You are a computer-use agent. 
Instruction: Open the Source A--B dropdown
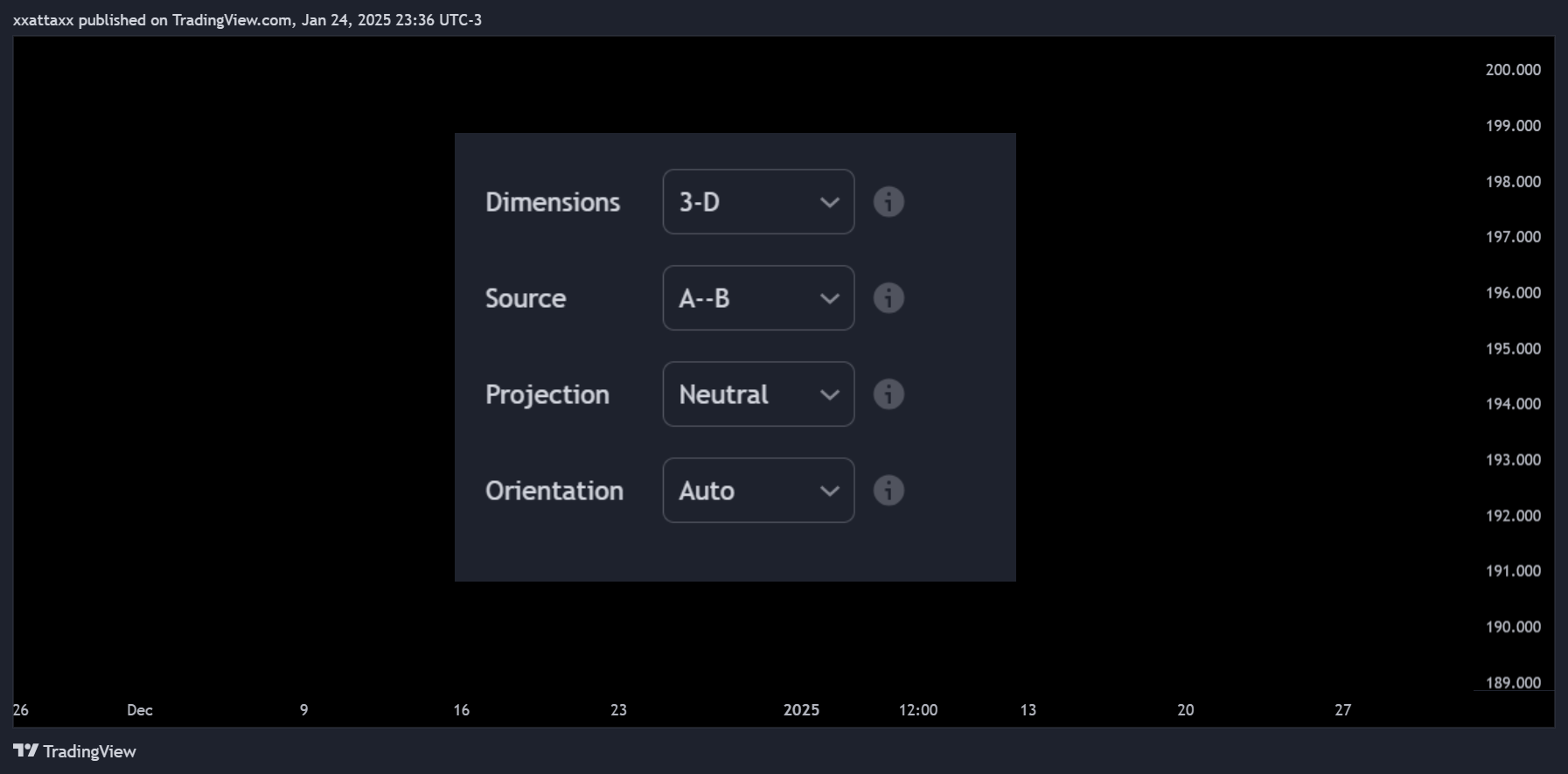tap(758, 298)
